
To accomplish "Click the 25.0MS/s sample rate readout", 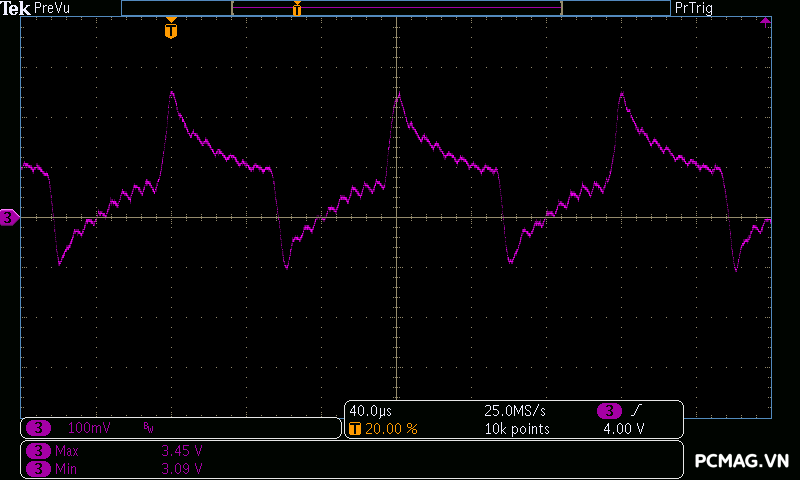I will (x=516, y=411).
